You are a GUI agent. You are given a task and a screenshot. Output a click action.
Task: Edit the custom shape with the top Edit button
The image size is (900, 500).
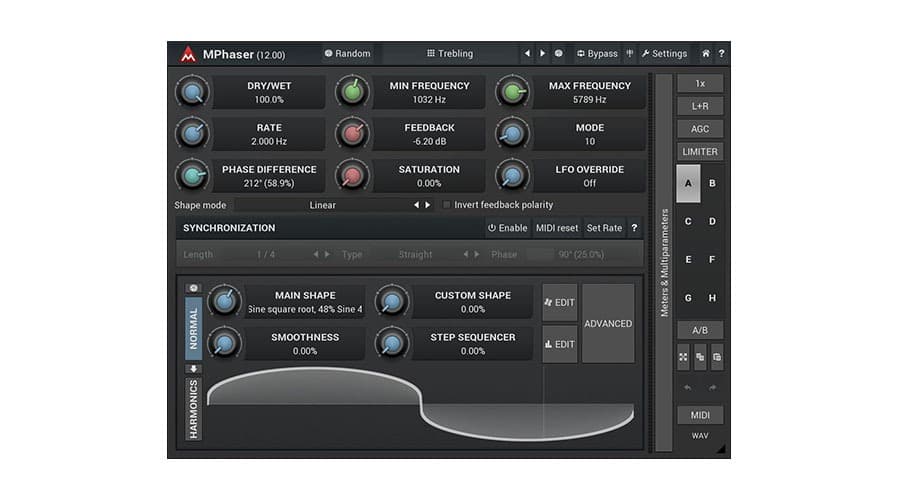[560, 303]
